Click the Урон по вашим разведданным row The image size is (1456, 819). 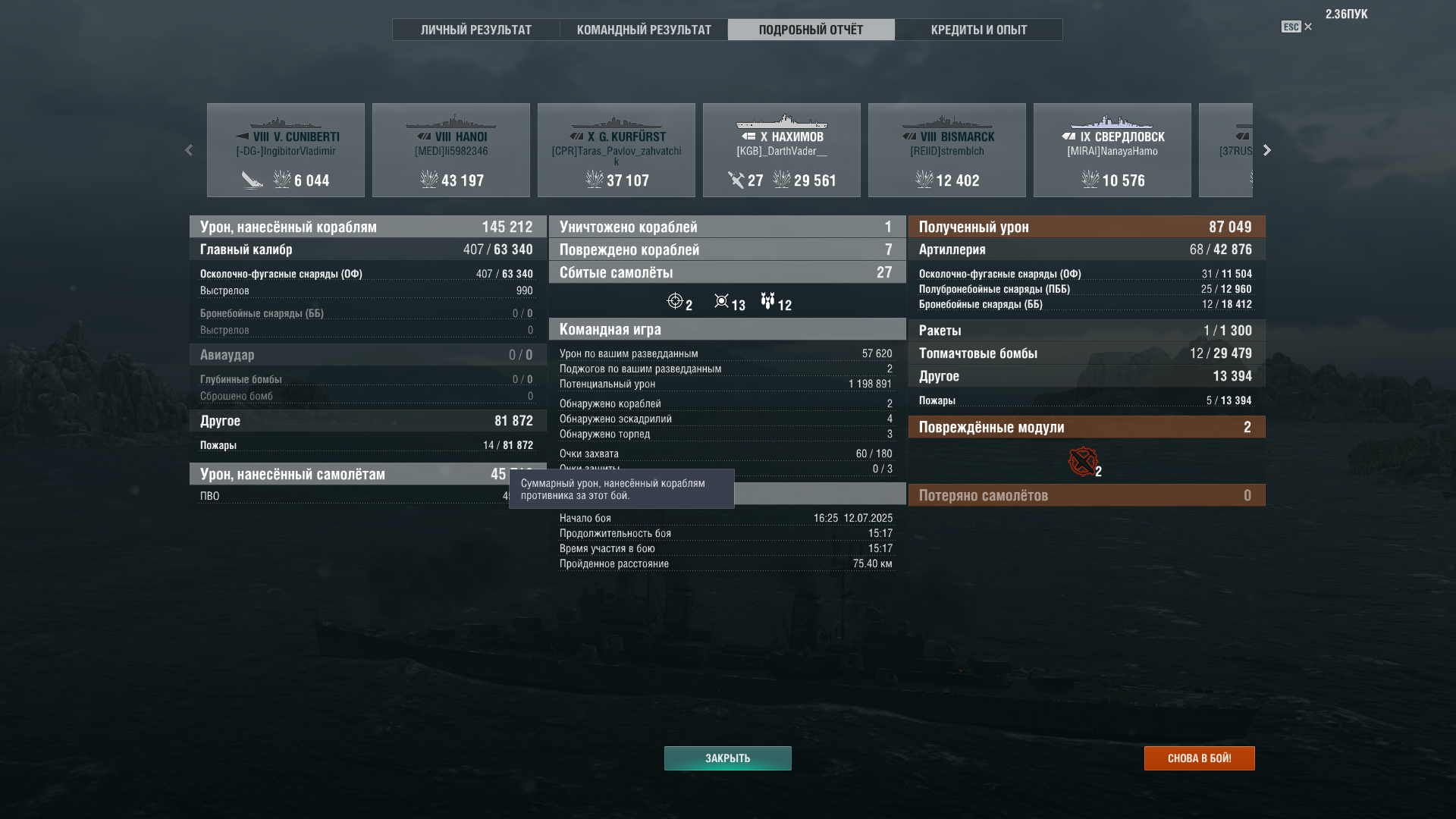pos(726,353)
